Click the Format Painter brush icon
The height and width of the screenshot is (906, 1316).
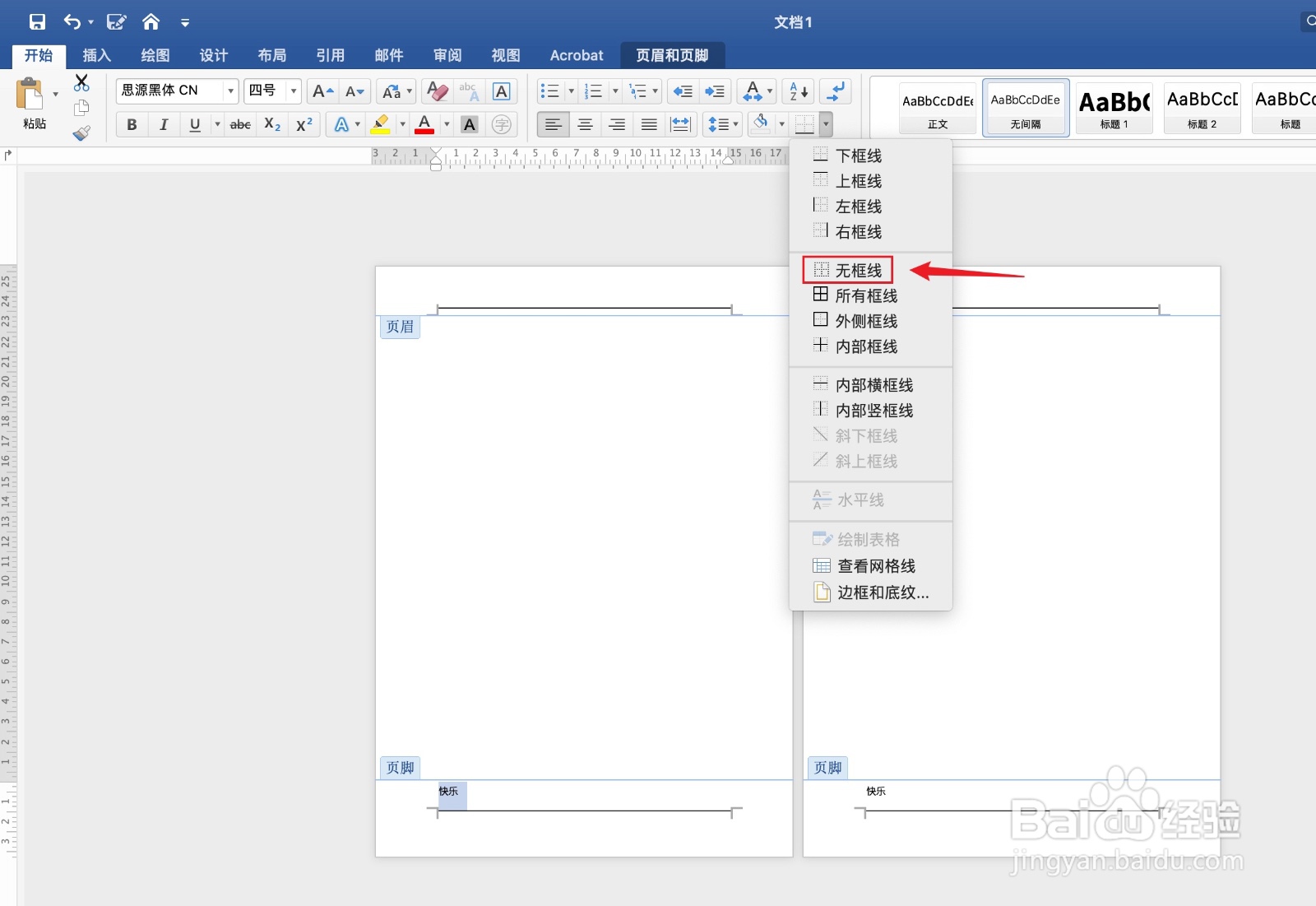tap(81, 132)
